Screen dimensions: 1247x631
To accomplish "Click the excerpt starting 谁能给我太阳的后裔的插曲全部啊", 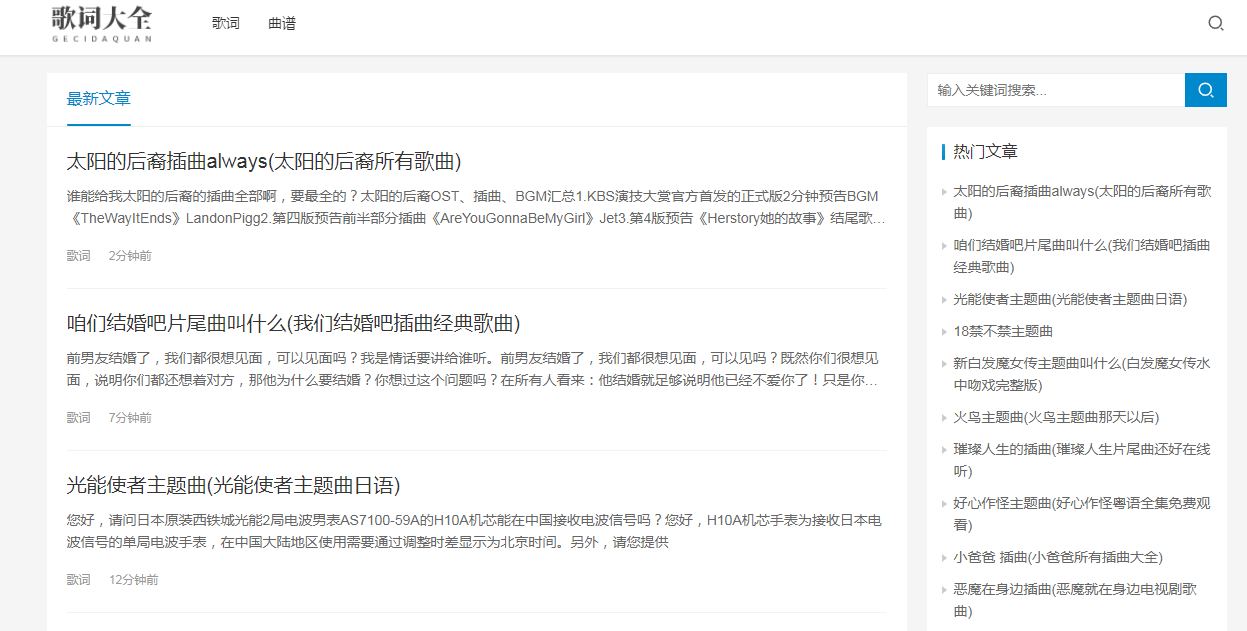I will coord(476,207).
